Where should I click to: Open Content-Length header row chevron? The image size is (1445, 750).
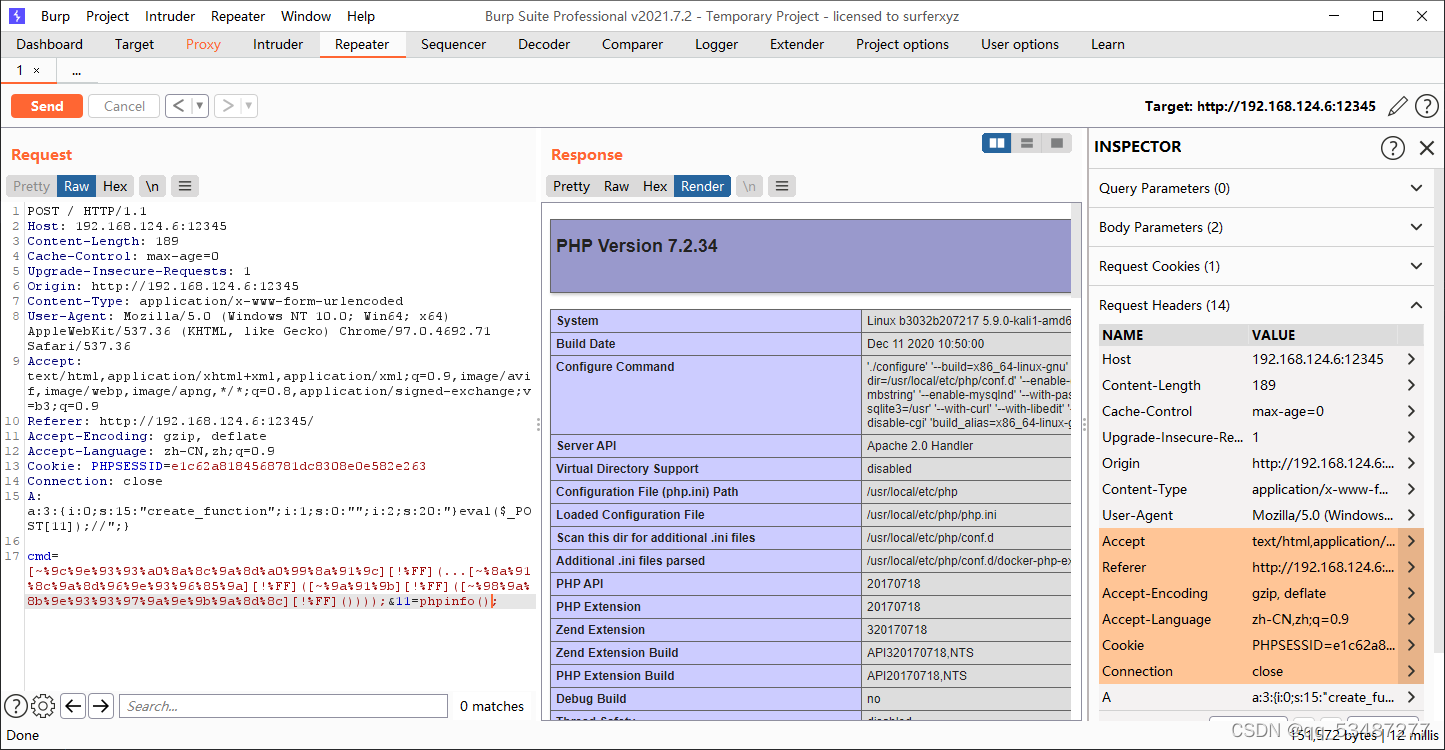pyautogui.click(x=1411, y=385)
